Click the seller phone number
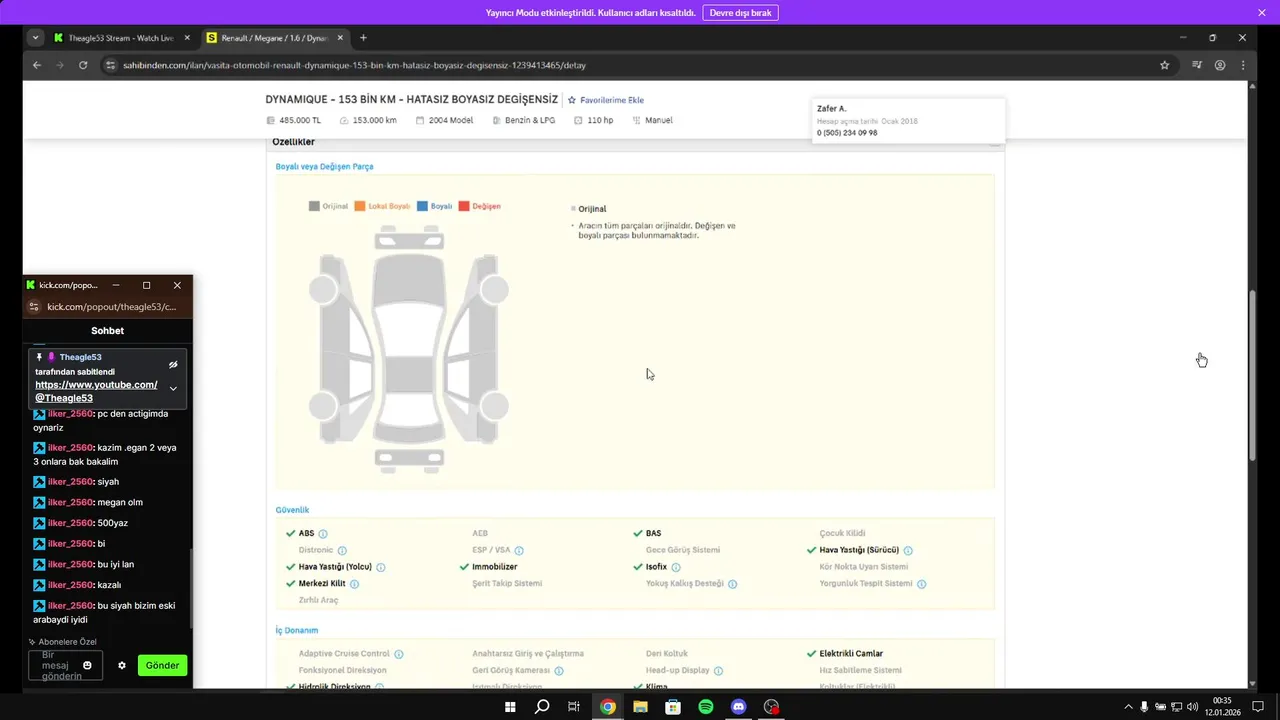 pyautogui.click(x=847, y=133)
